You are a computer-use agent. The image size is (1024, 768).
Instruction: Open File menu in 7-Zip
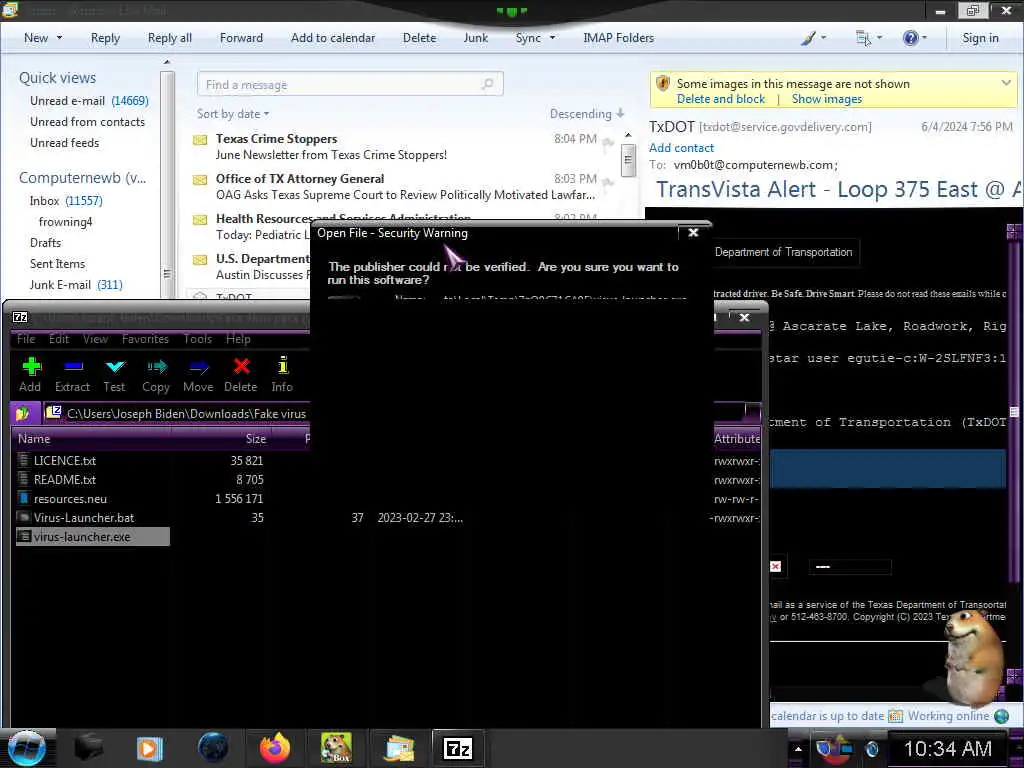pyautogui.click(x=26, y=339)
